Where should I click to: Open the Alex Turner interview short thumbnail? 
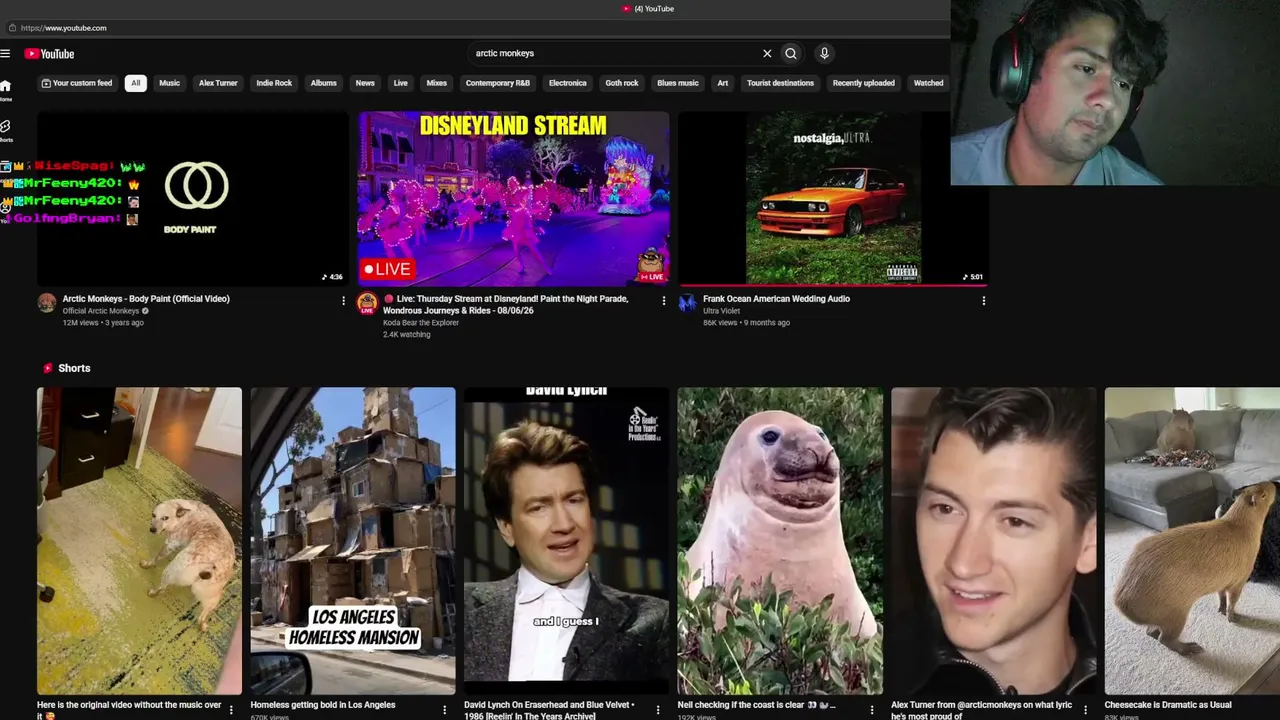click(994, 541)
